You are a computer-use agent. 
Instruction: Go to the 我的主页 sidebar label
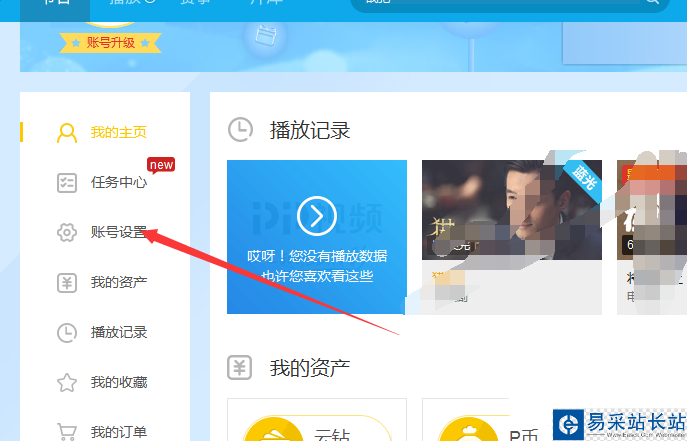pos(119,132)
